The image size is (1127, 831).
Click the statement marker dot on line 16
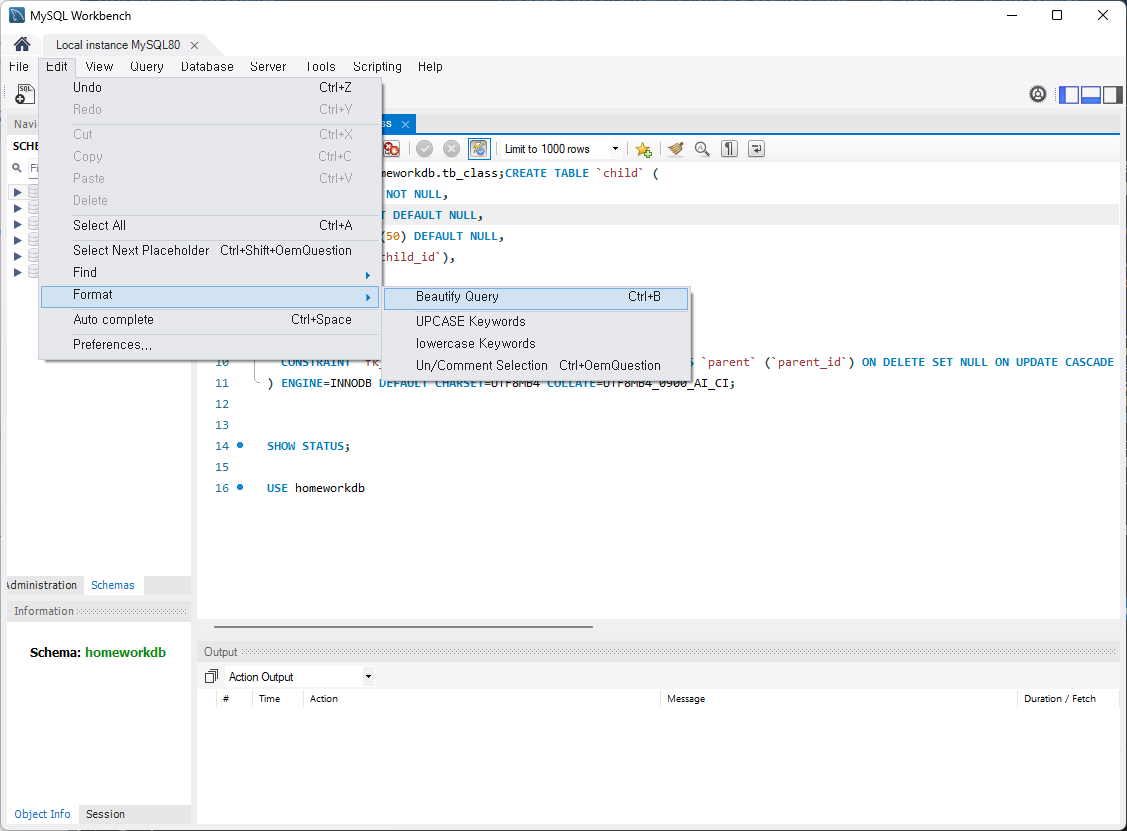tap(240, 487)
